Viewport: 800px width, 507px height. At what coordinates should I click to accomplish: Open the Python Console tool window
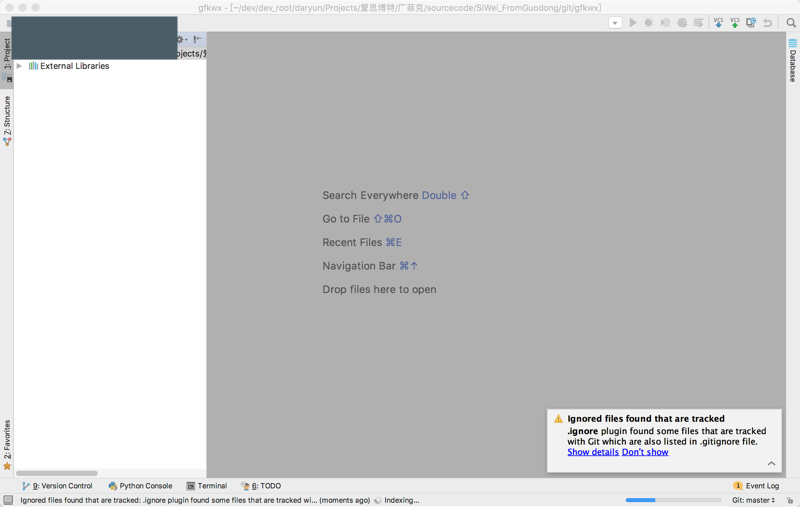point(140,486)
